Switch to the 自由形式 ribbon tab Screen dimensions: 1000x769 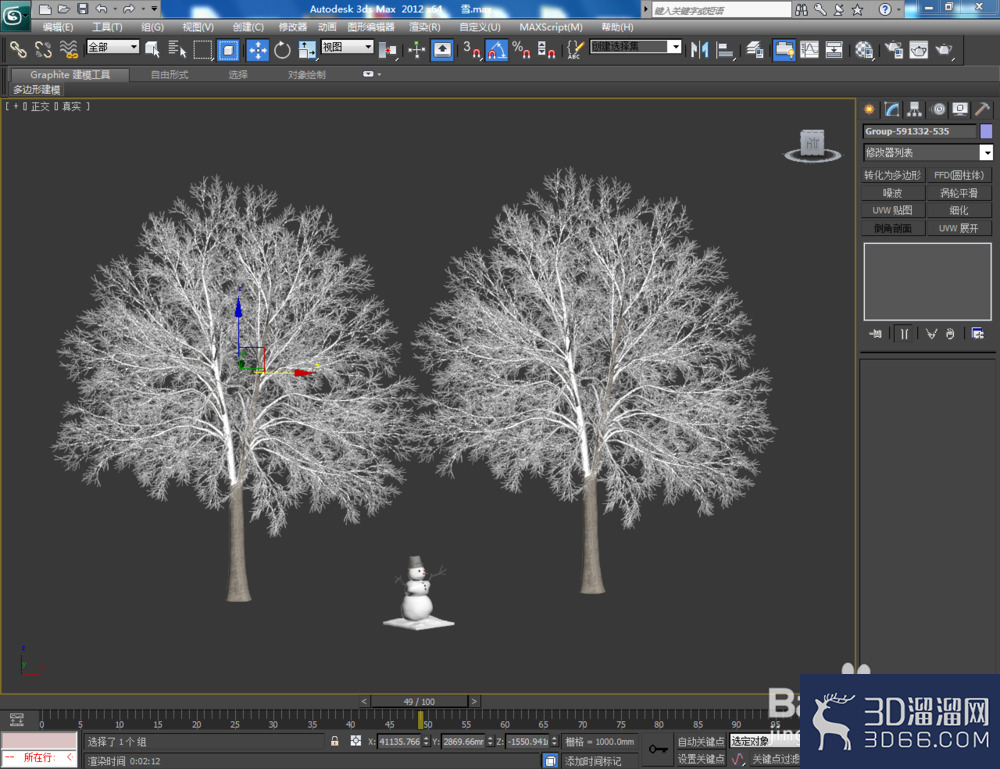click(x=170, y=75)
